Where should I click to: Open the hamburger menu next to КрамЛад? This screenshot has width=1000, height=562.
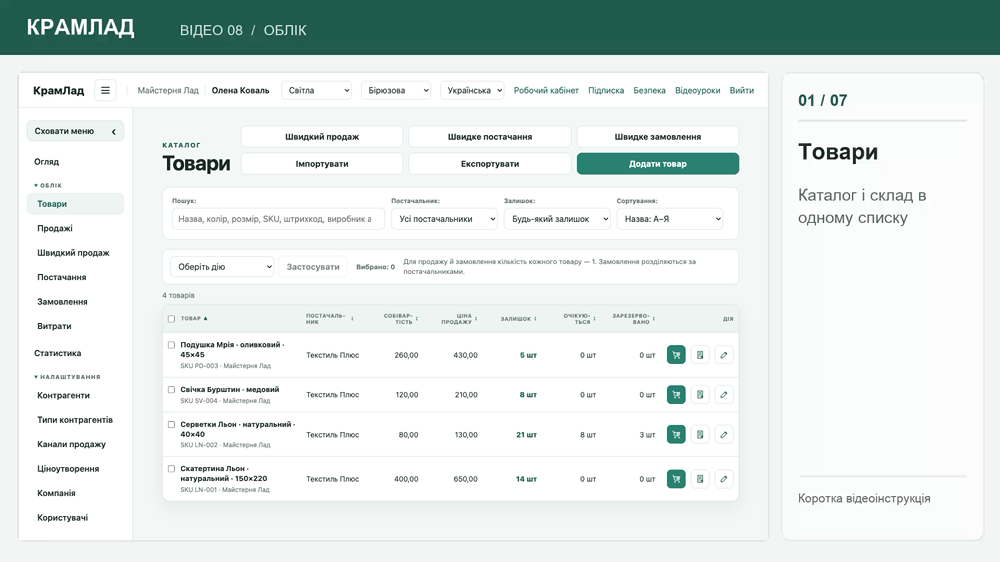point(105,91)
